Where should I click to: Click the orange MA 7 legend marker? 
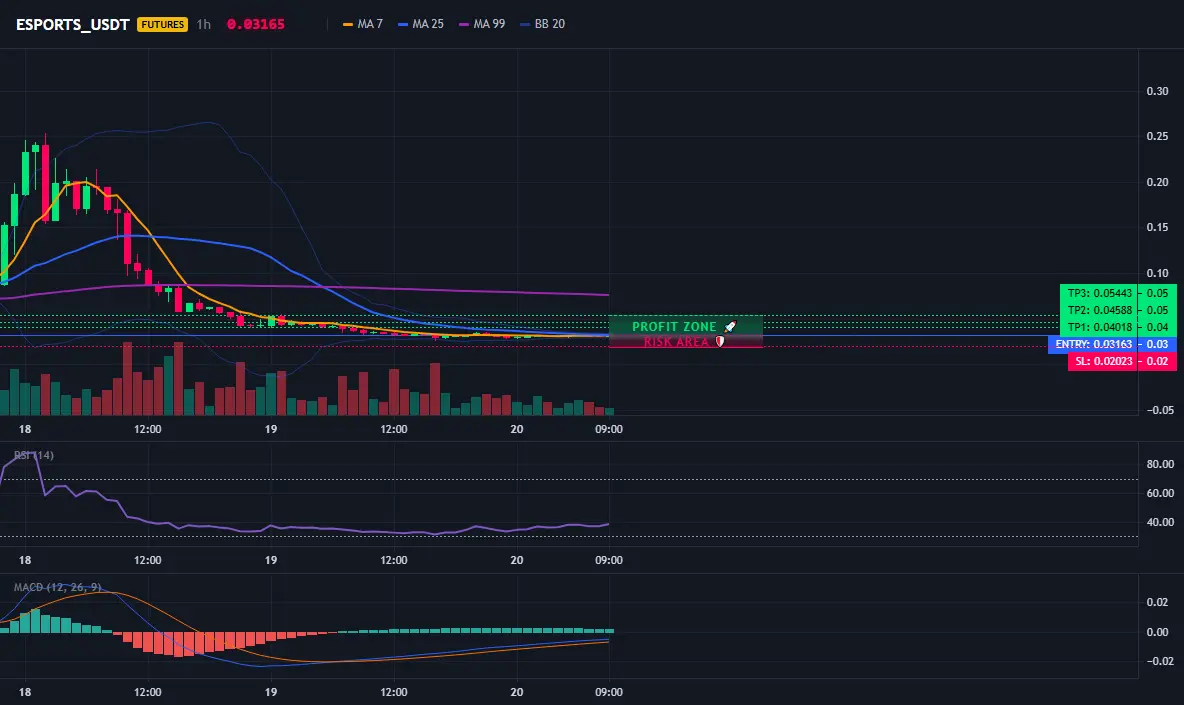coord(348,24)
